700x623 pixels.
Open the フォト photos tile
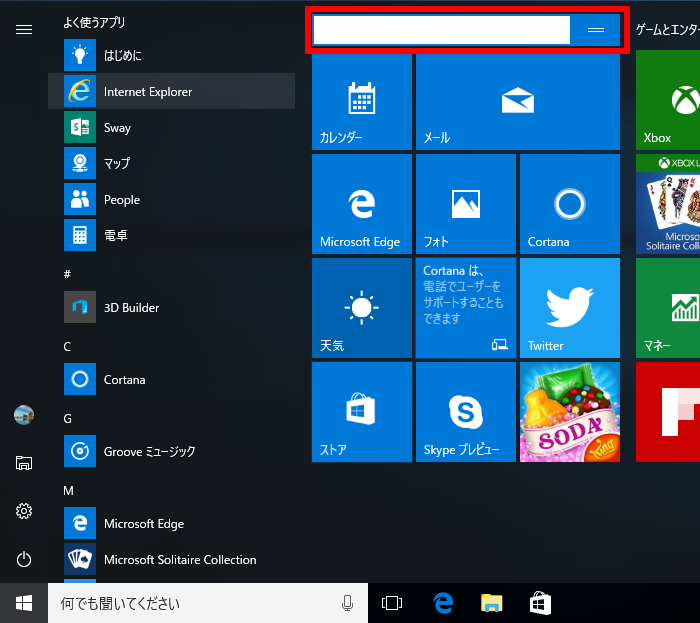pyautogui.click(x=466, y=204)
